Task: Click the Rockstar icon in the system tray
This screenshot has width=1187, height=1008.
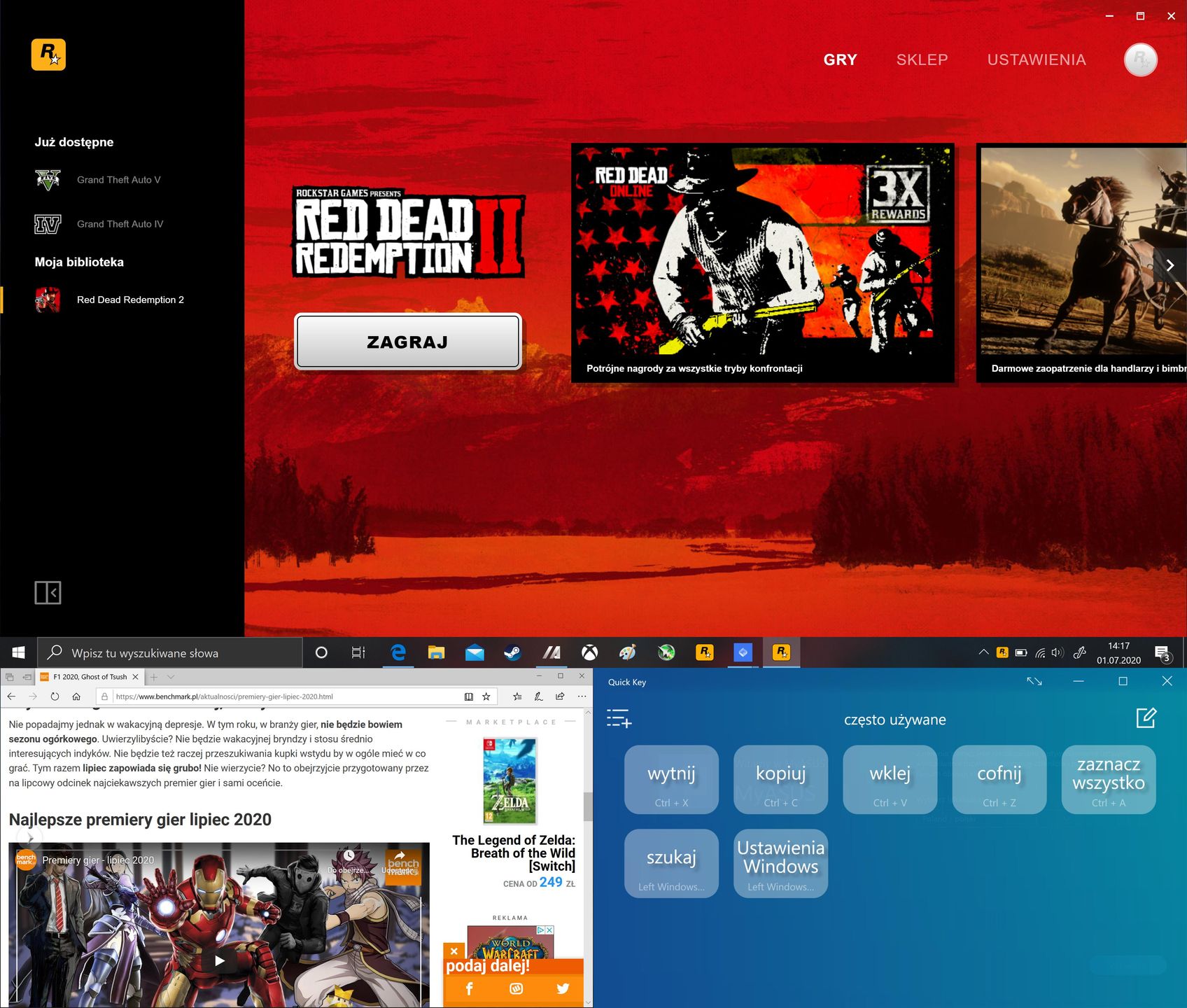Action: tap(1002, 652)
